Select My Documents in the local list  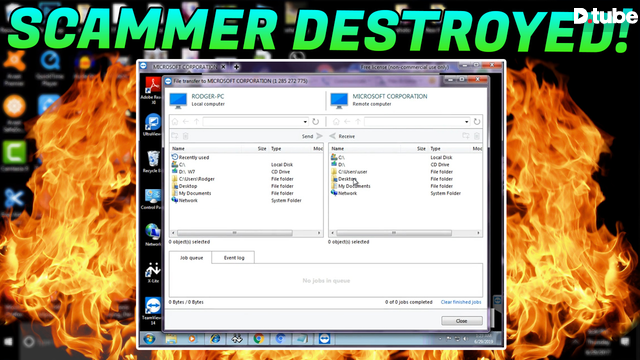pyautogui.click(x=247, y=193)
